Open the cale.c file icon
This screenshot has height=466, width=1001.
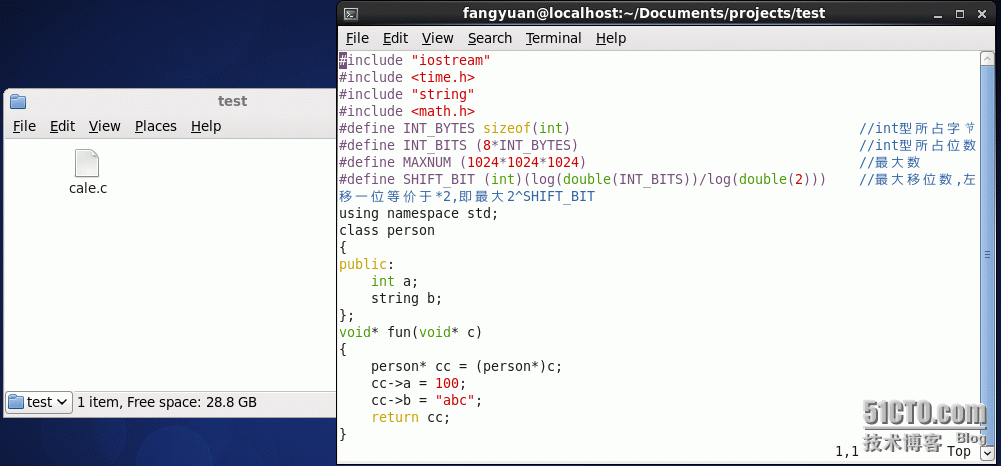click(87, 163)
